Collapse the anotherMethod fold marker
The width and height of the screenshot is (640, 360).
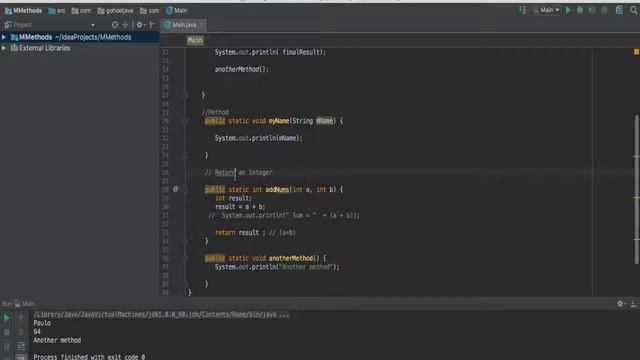pyautogui.click(x=185, y=258)
